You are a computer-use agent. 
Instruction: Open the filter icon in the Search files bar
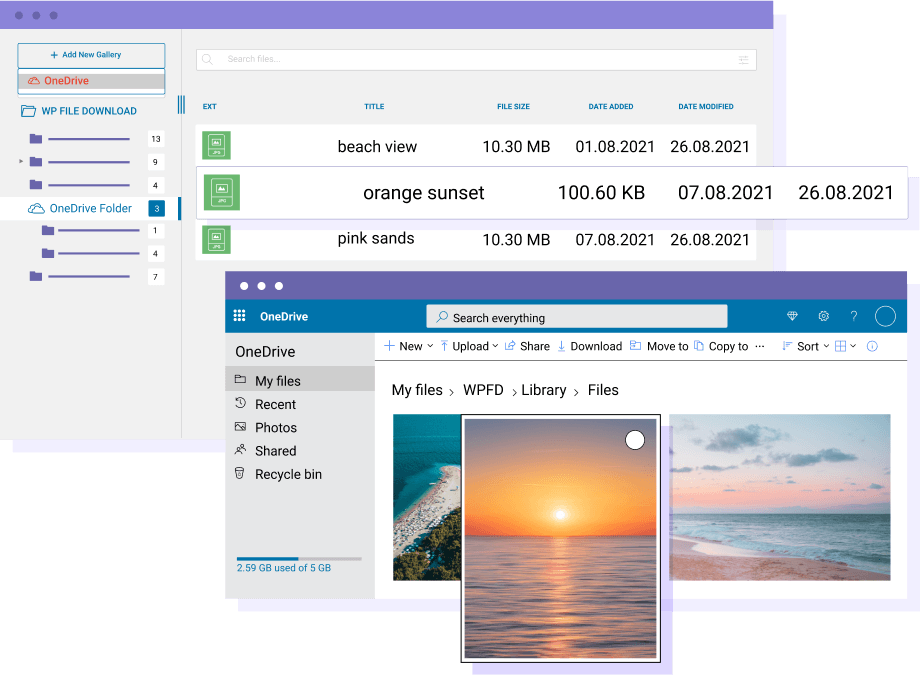[x=743, y=60]
